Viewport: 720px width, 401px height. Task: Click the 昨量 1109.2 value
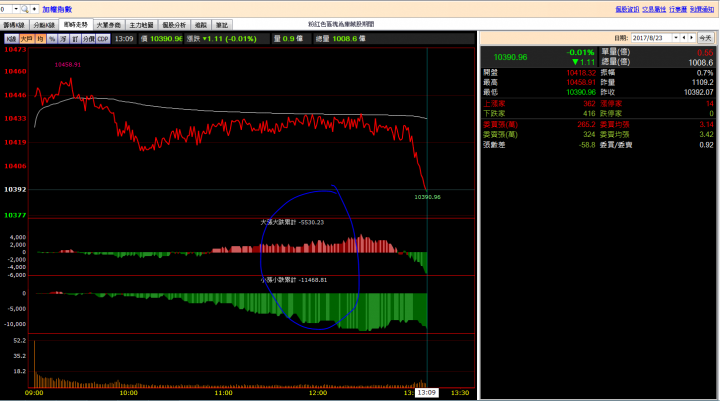[703, 82]
